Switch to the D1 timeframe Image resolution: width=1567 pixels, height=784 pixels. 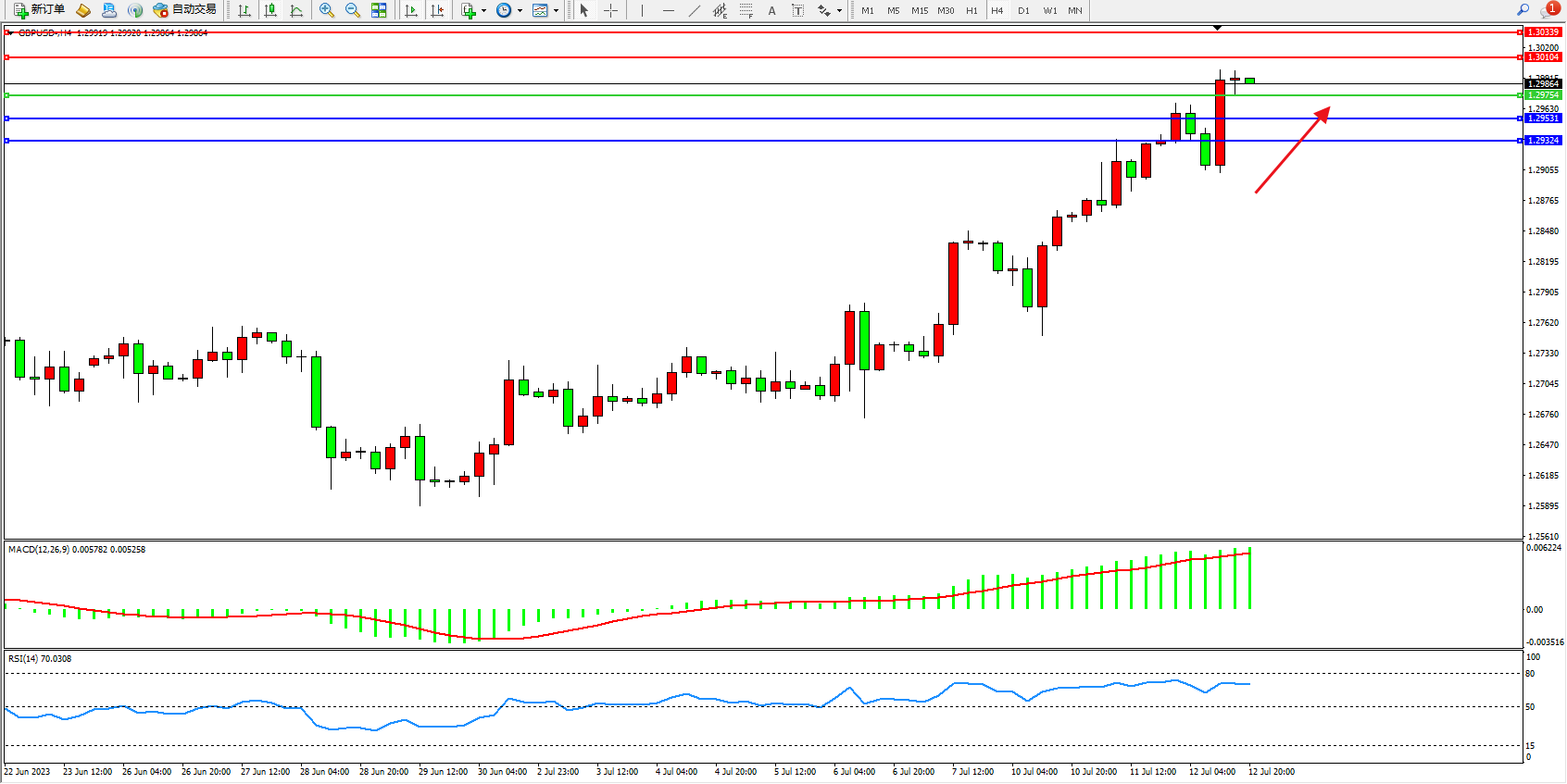pyautogui.click(x=1023, y=10)
